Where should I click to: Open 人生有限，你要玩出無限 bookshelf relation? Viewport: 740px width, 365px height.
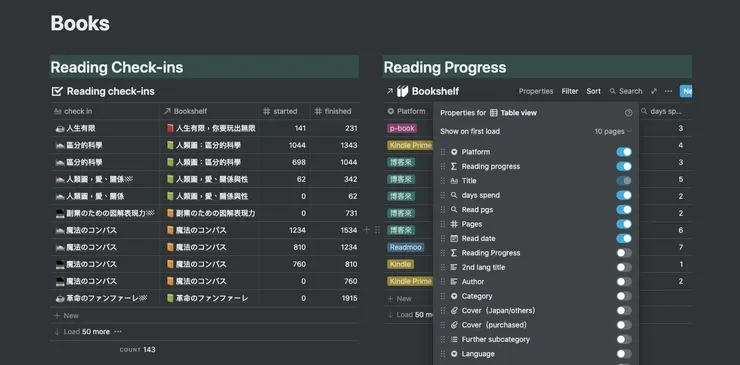pos(211,128)
